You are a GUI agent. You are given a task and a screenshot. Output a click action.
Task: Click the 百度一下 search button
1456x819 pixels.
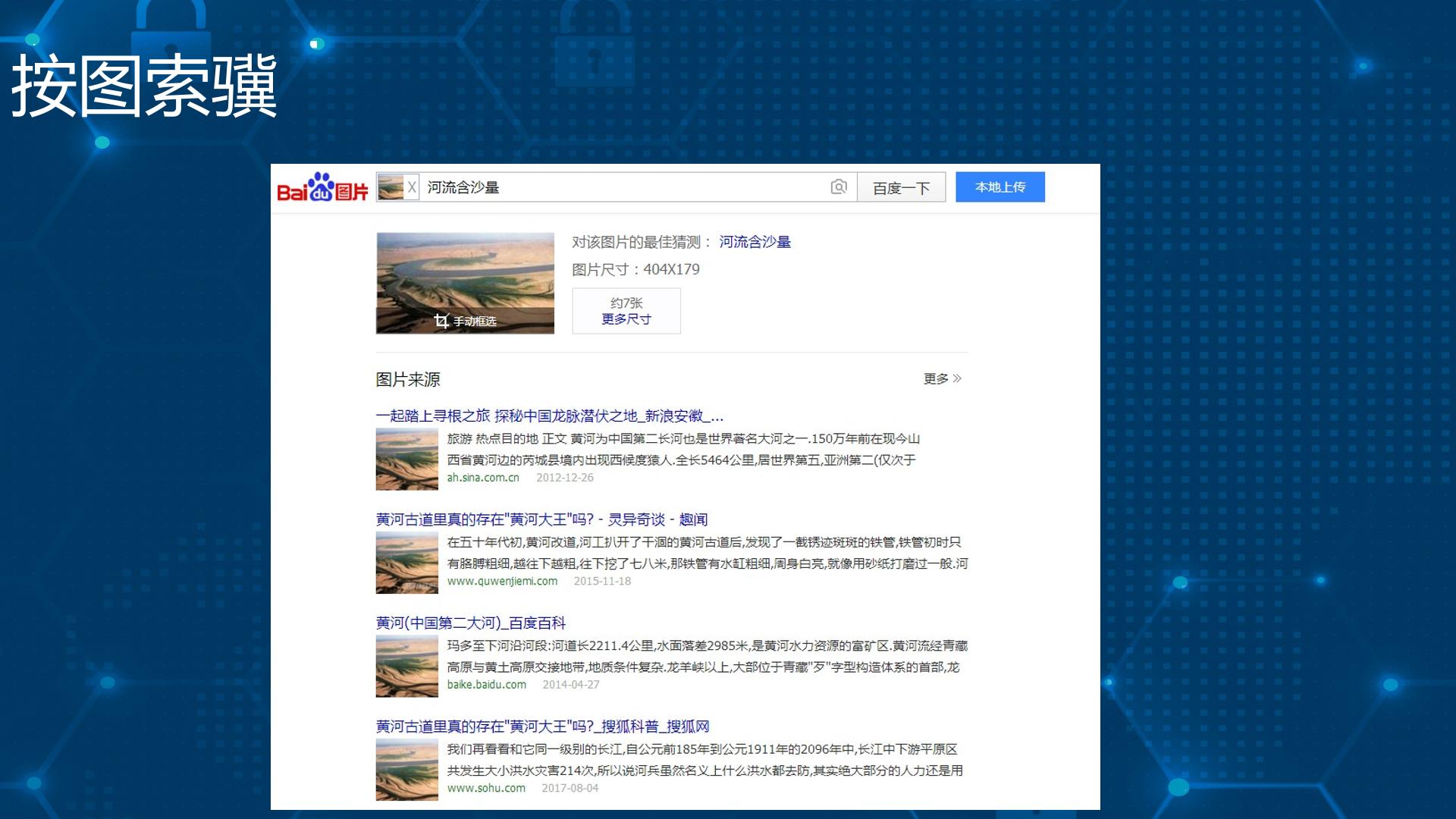(902, 187)
